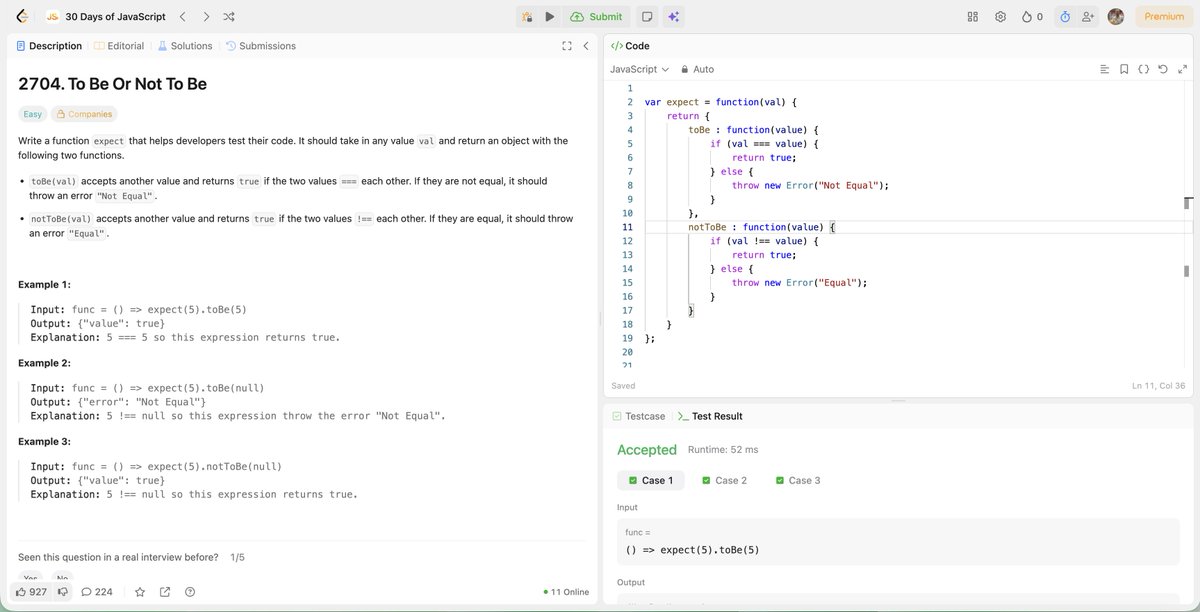This screenshot has height=612, width=1200.
Task: Invite a collaborator icon
Action: [x=1088, y=16]
